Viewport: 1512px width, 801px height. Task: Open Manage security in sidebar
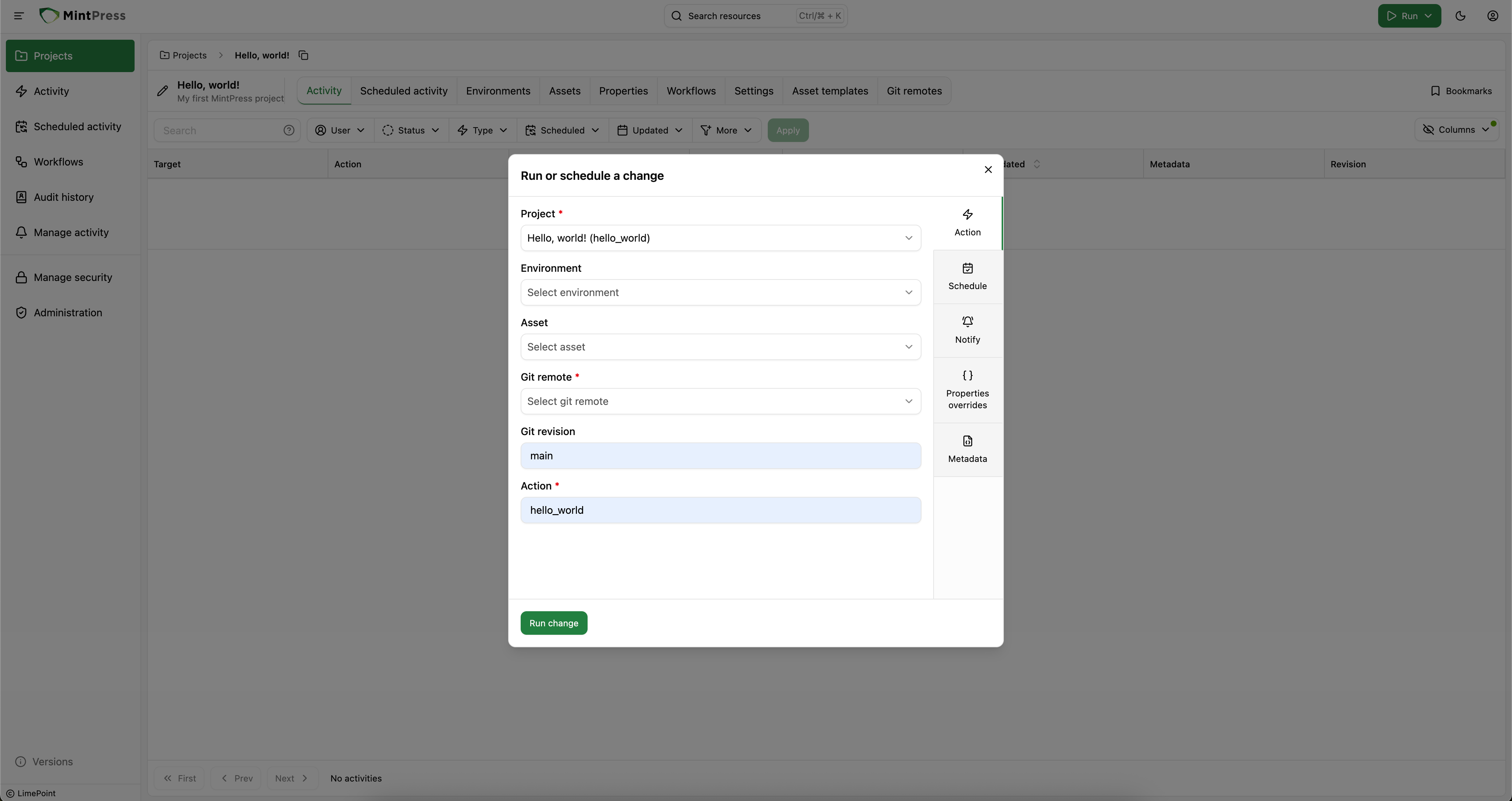[70, 277]
